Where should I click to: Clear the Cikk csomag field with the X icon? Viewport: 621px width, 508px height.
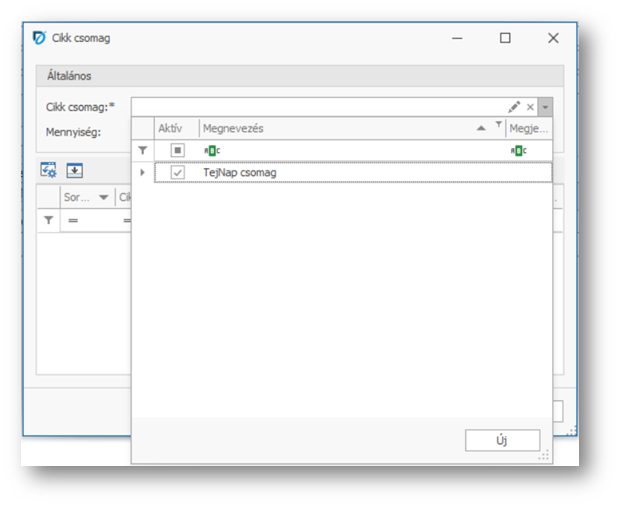pos(531,107)
